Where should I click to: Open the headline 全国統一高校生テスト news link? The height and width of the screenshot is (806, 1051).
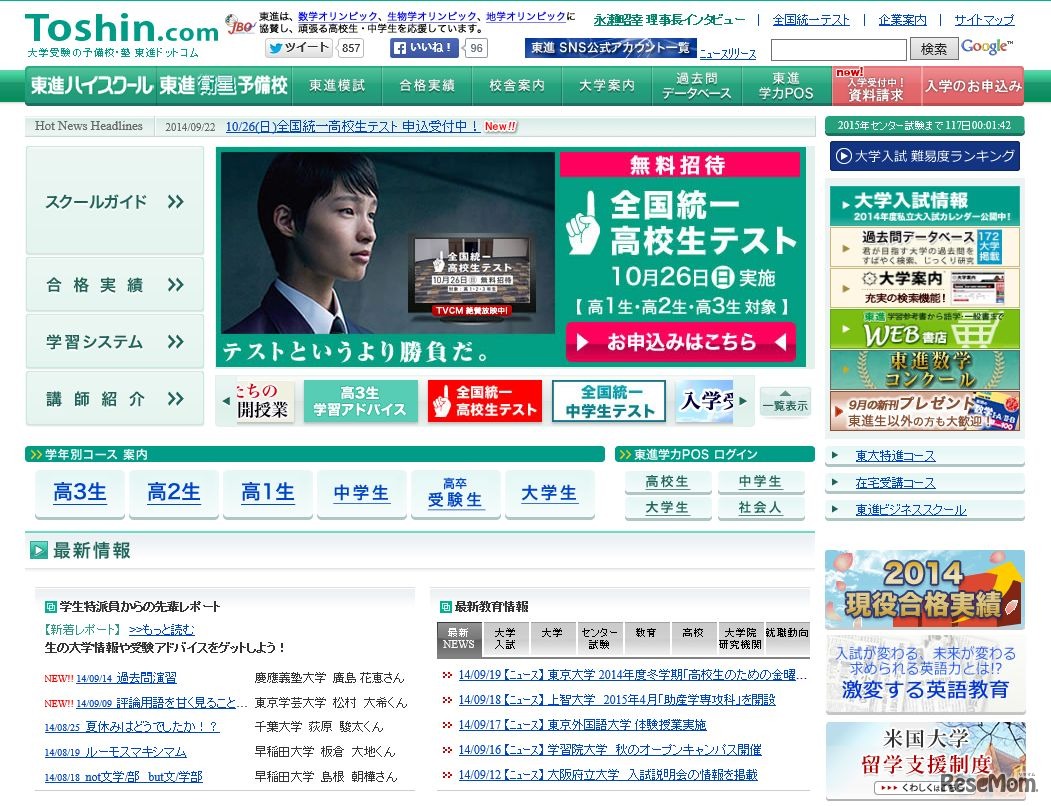pyautogui.click(x=353, y=126)
